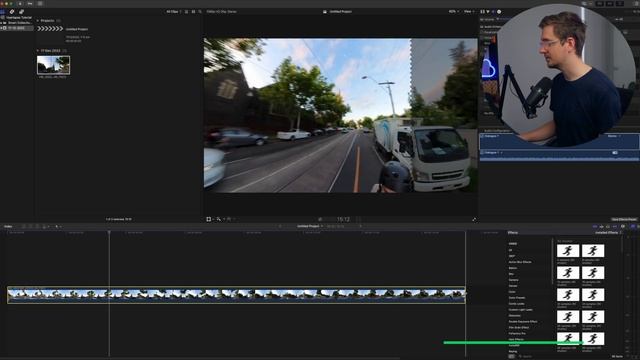This screenshot has height=360, width=640.
Task: Click the viewer timecode display 15:12
Action: [x=343, y=220]
